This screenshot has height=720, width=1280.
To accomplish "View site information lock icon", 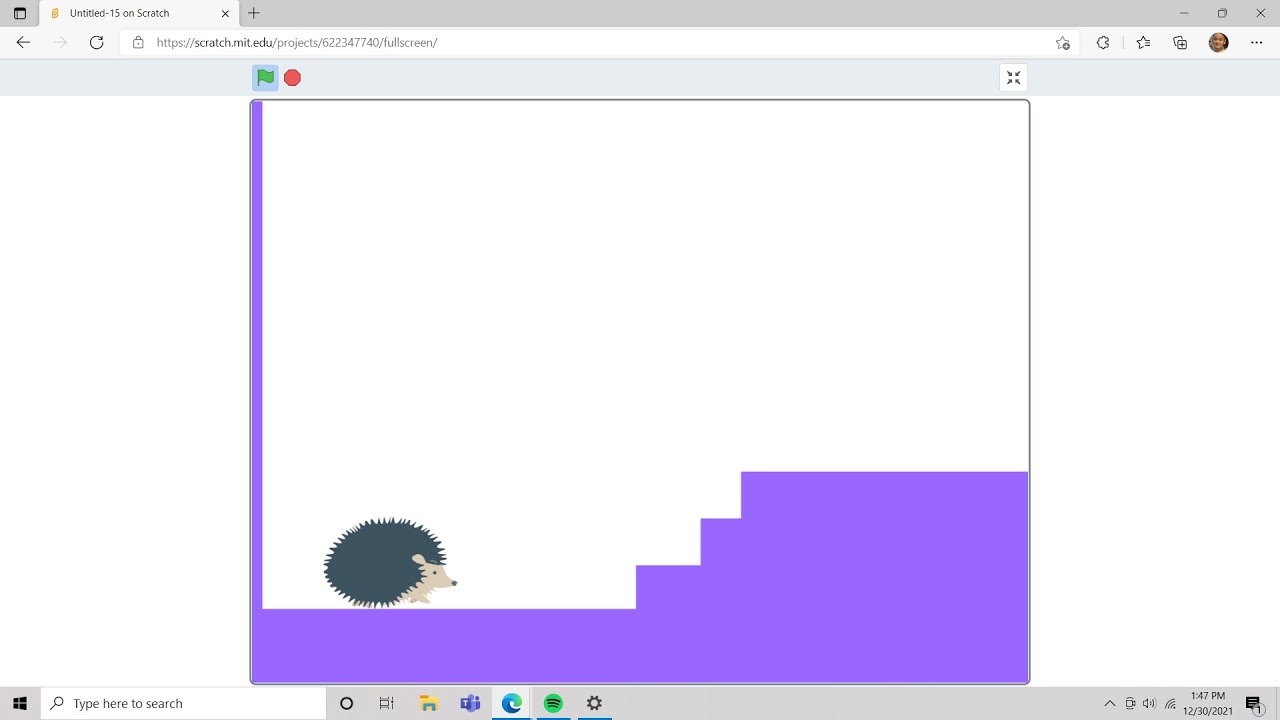I will (x=138, y=43).
